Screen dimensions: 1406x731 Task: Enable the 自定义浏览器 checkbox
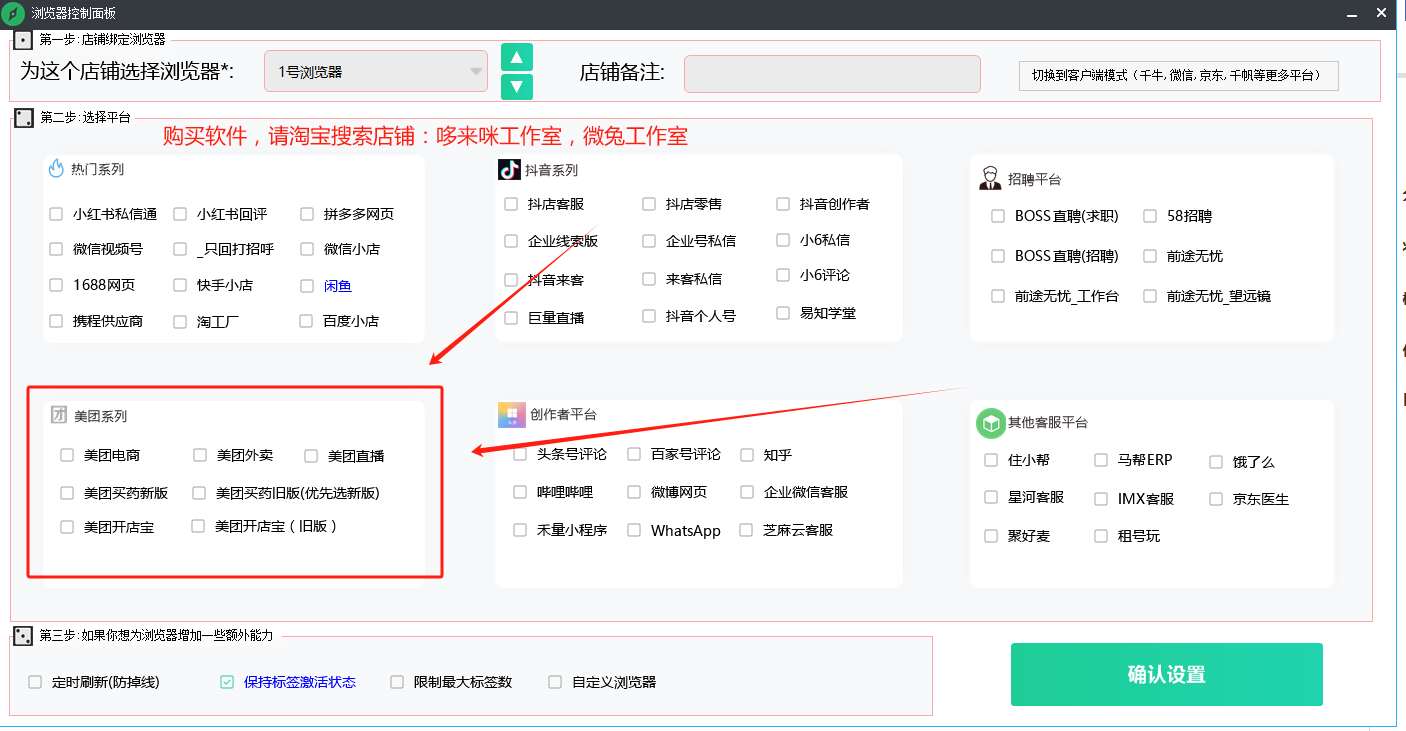pyautogui.click(x=555, y=682)
